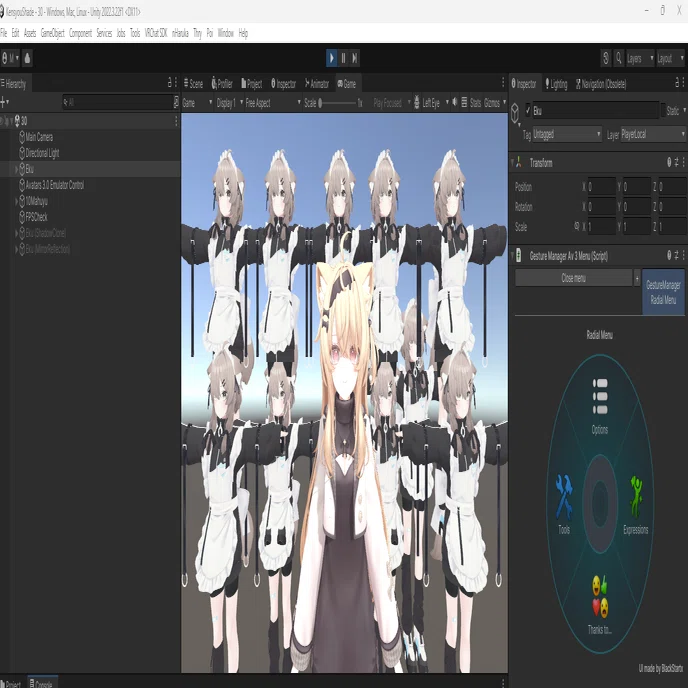Open the Game/Simulator view dropdown
The height and width of the screenshot is (688, 688).
point(197,103)
